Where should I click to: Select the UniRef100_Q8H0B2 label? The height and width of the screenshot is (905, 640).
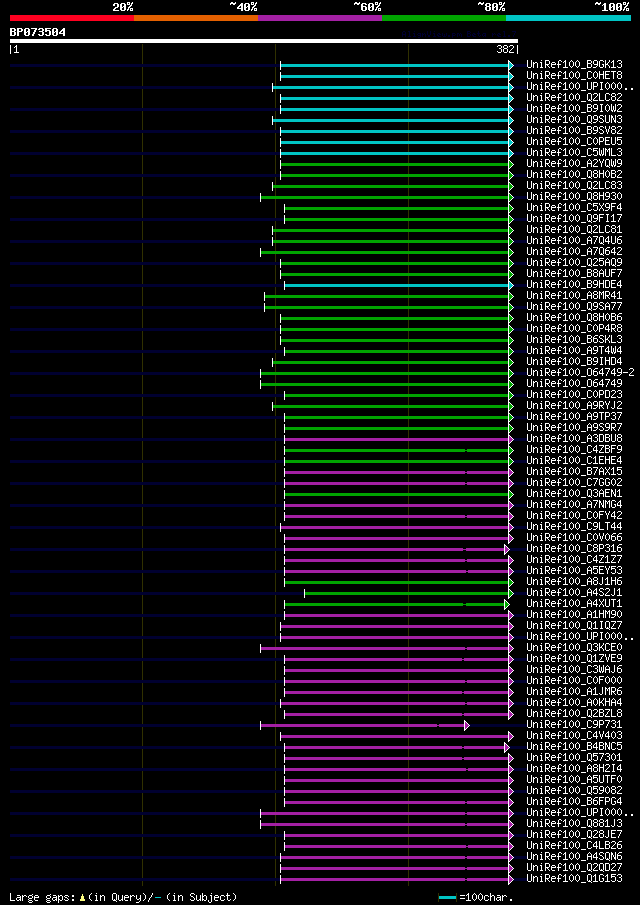pos(574,174)
